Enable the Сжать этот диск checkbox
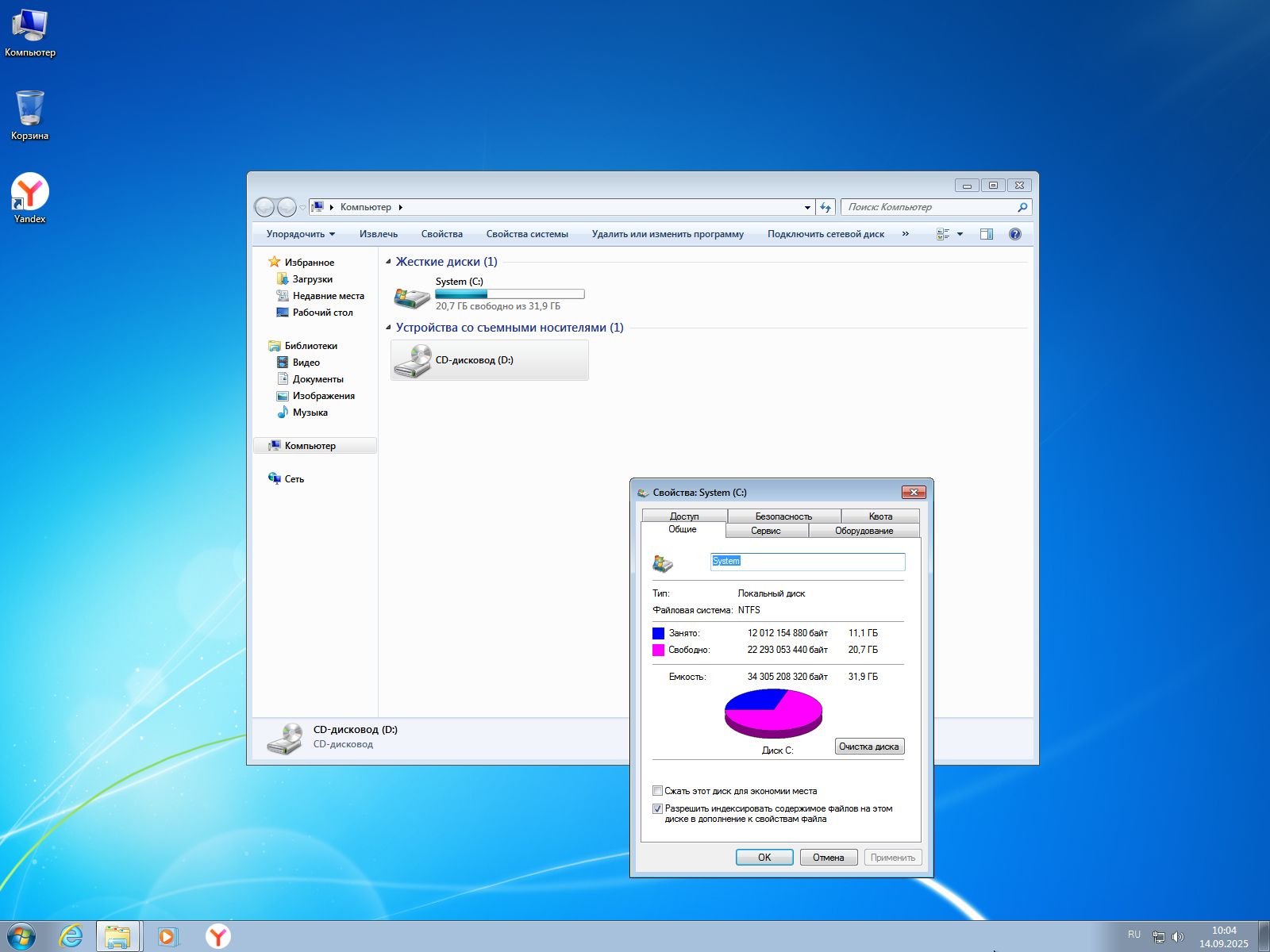The image size is (1270, 952). [657, 791]
